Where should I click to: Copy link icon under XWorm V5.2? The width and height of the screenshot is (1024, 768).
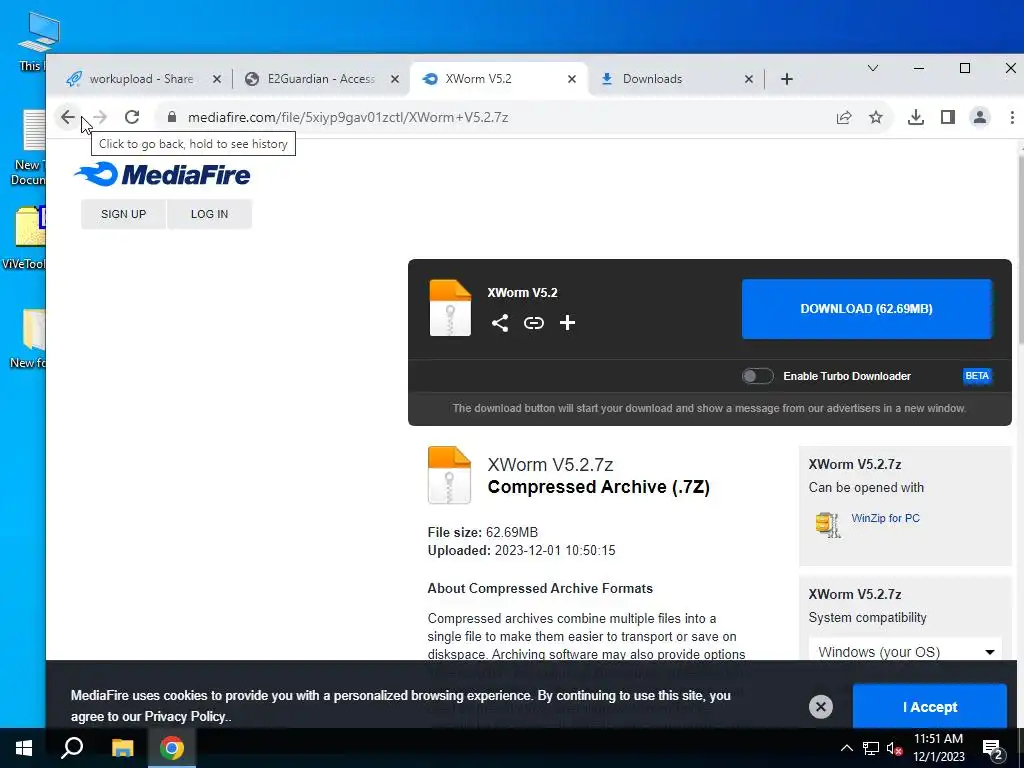click(x=534, y=323)
